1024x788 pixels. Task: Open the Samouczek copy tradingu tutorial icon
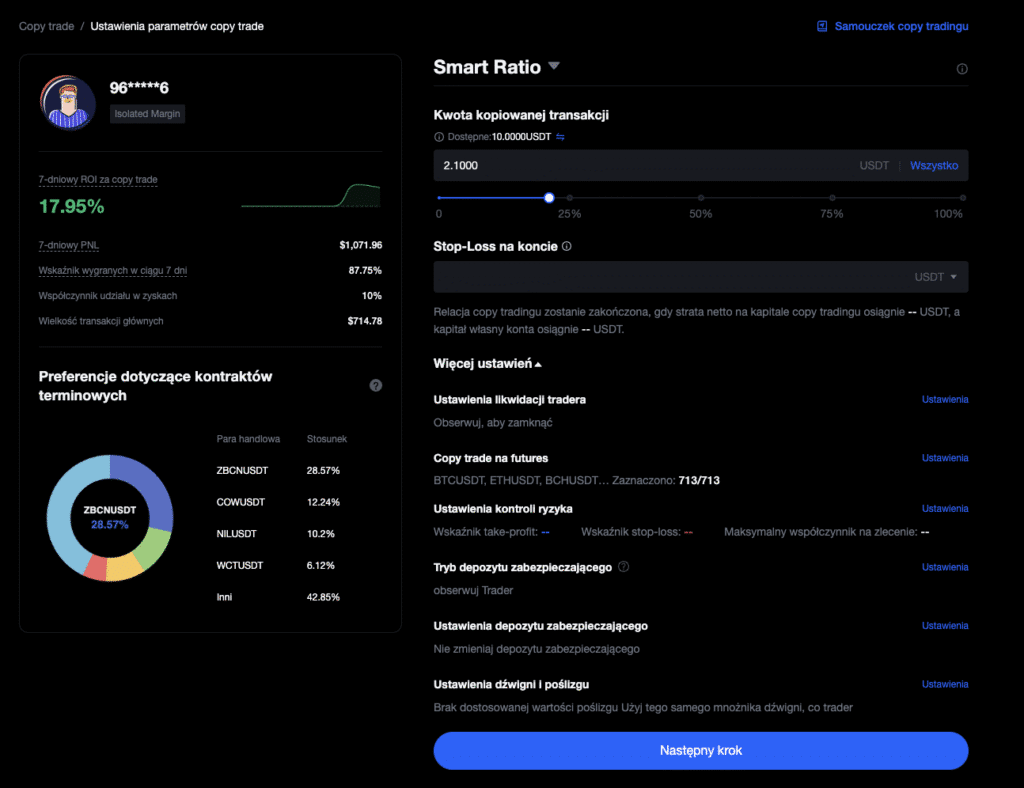pos(822,26)
